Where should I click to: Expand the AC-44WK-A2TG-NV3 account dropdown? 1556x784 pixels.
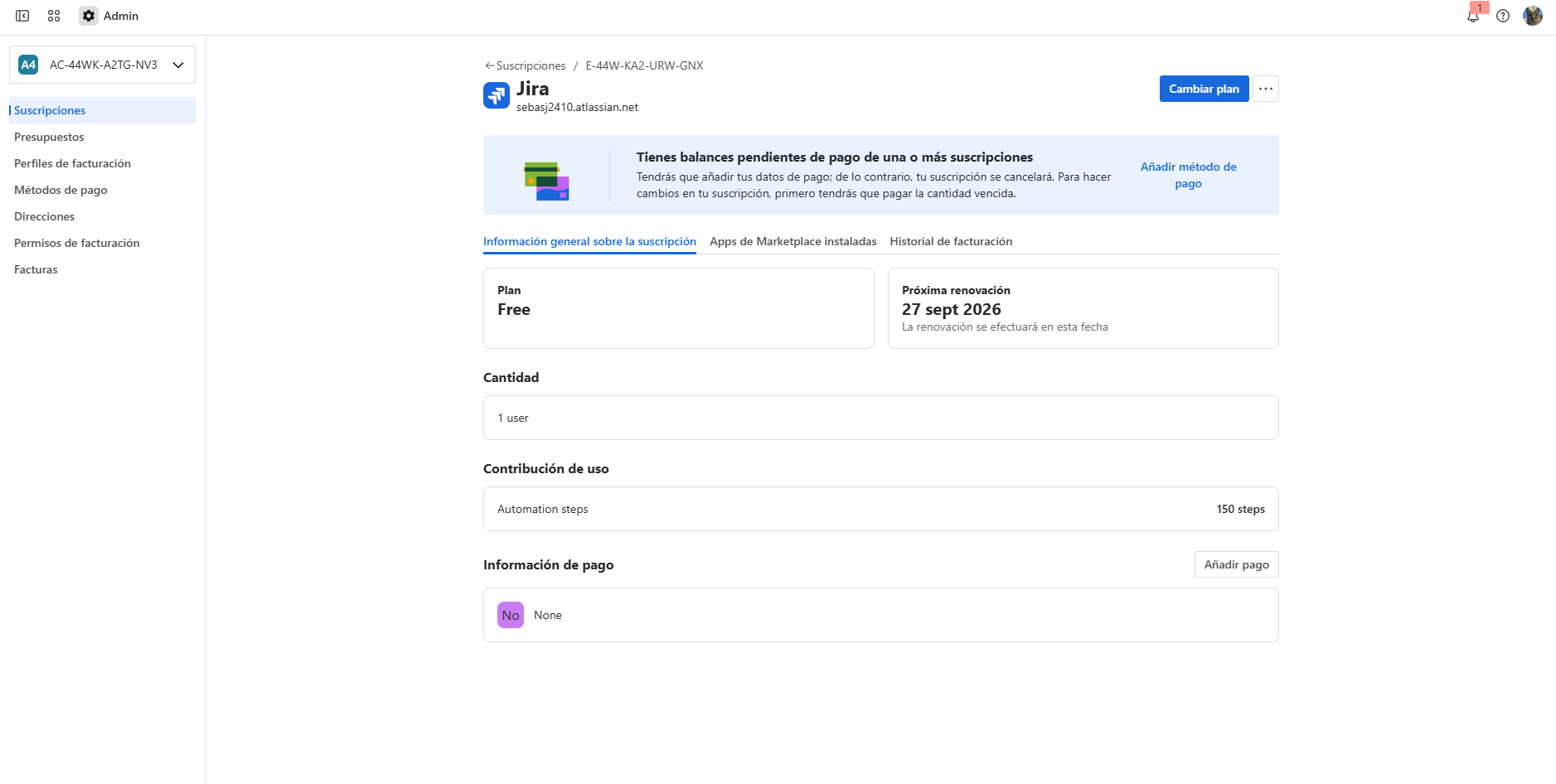[x=102, y=65]
